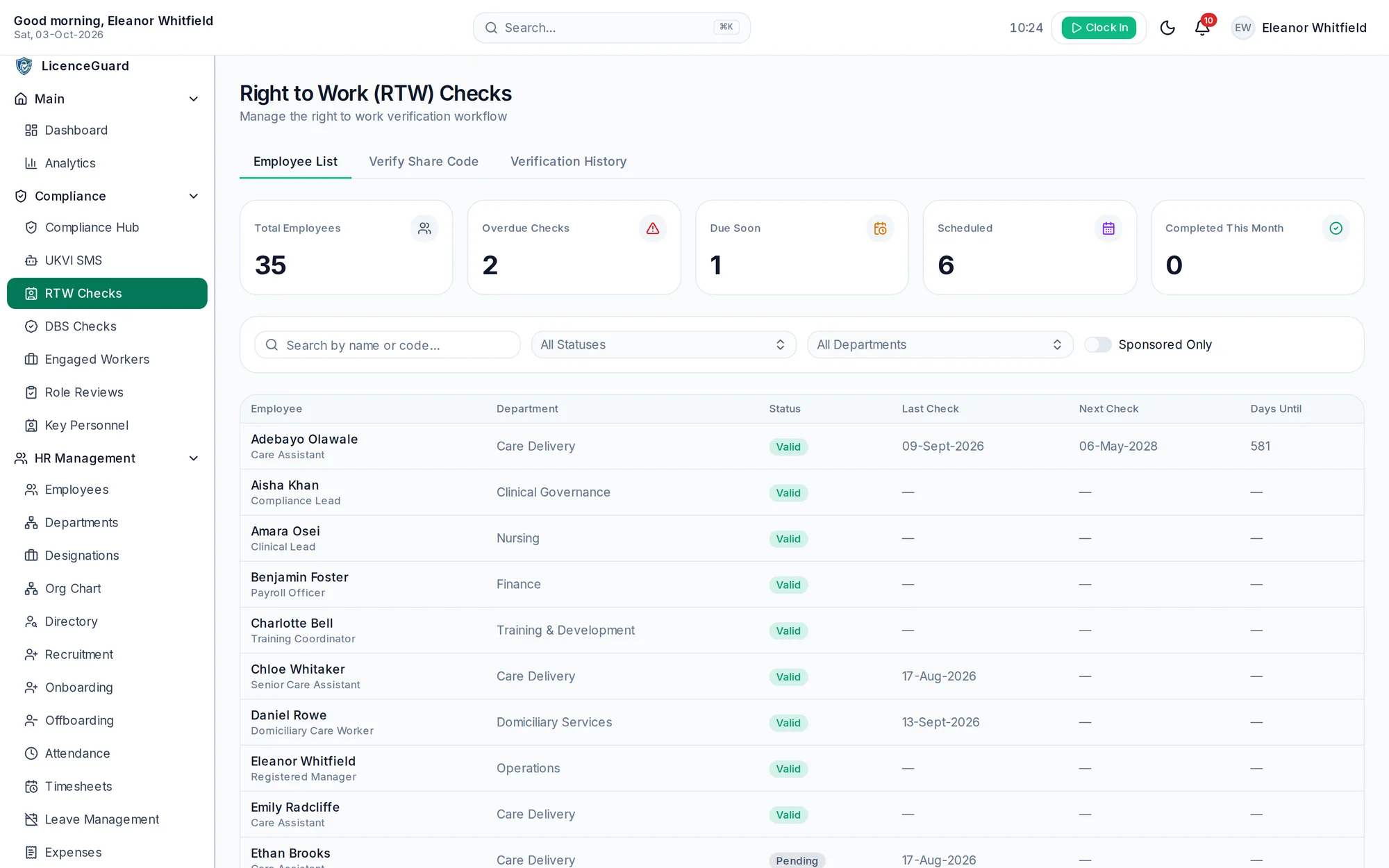Open notifications bell icon
The width and height of the screenshot is (1389, 868).
pos(1202,28)
